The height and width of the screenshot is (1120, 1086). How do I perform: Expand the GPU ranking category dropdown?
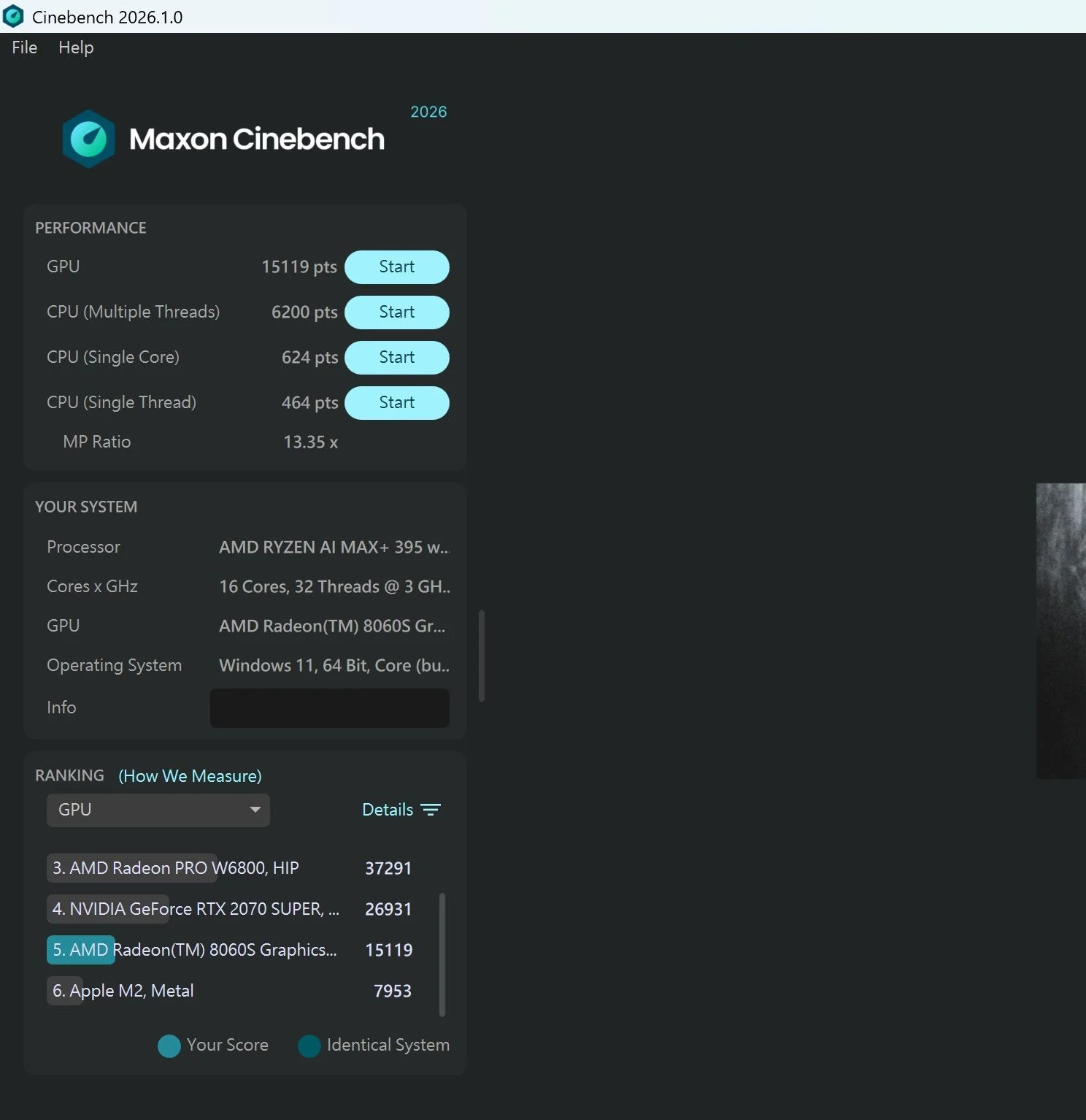pos(158,810)
